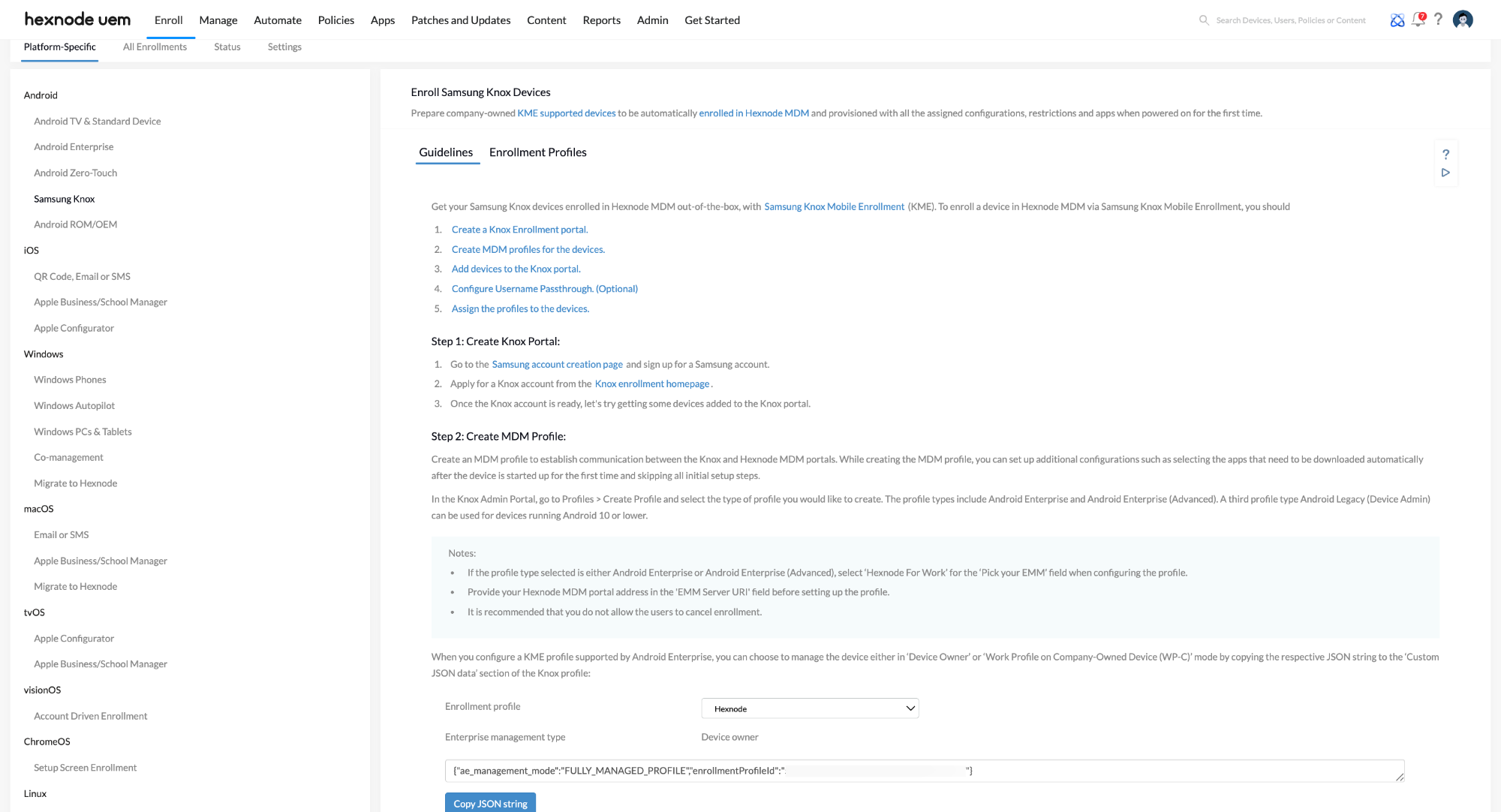Select Samsung Knox in sidebar

click(x=65, y=199)
